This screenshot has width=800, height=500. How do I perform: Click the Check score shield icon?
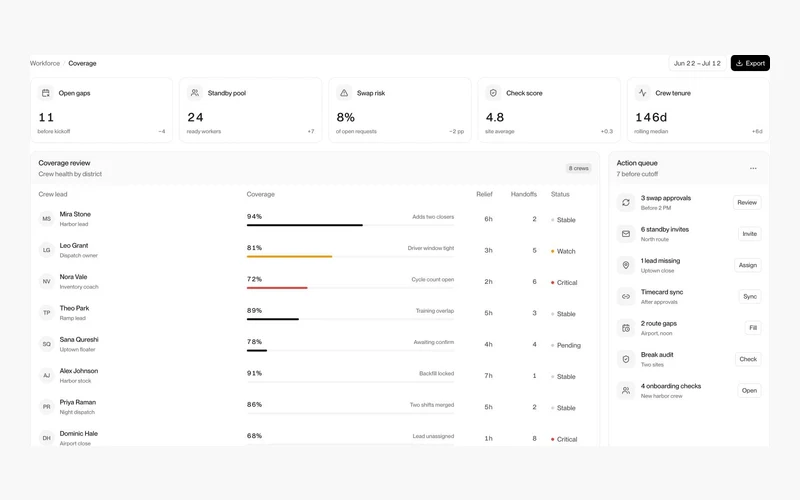pos(493,93)
